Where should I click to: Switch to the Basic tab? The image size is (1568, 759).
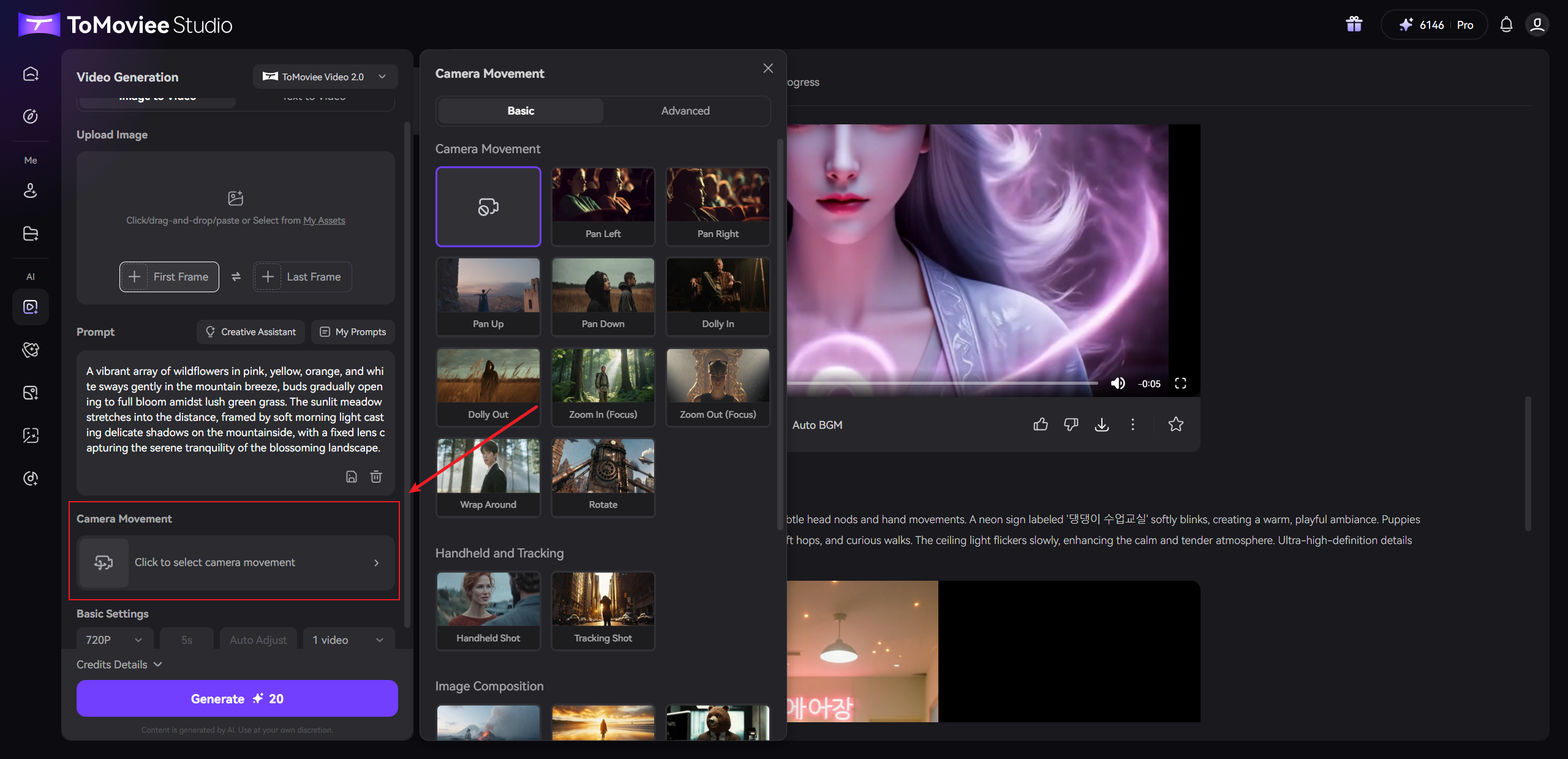coord(521,111)
